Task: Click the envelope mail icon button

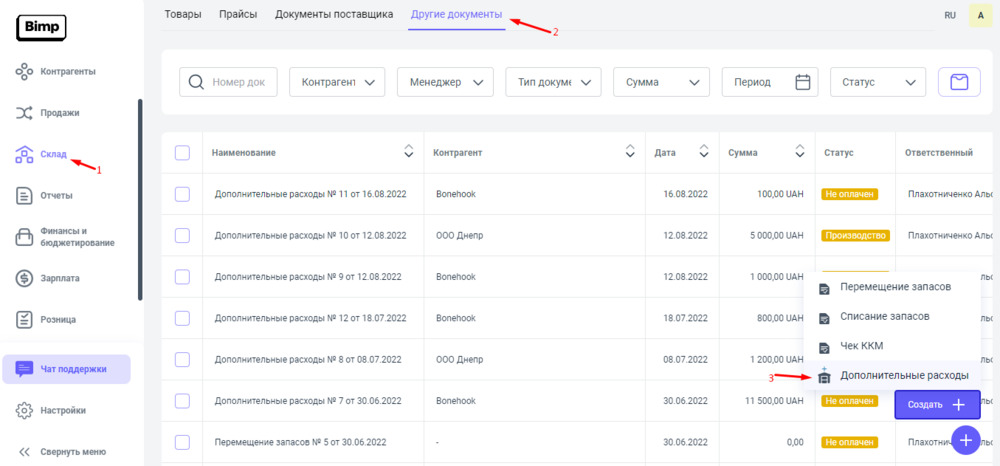Action: [x=958, y=82]
